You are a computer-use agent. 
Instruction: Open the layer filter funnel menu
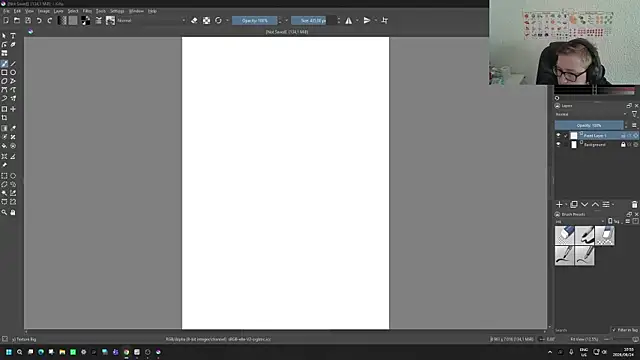[x=634, y=114]
